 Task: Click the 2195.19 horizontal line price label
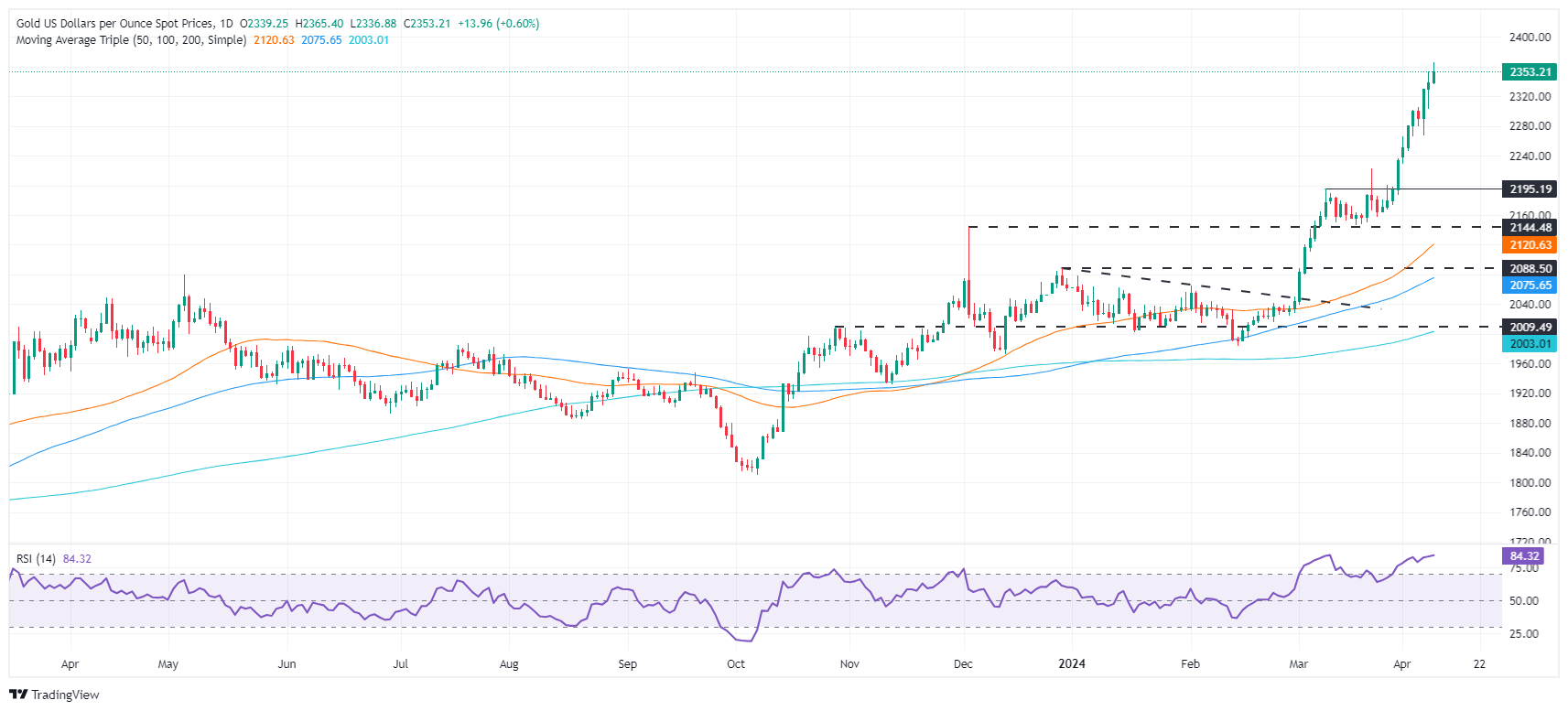[1529, 189]
